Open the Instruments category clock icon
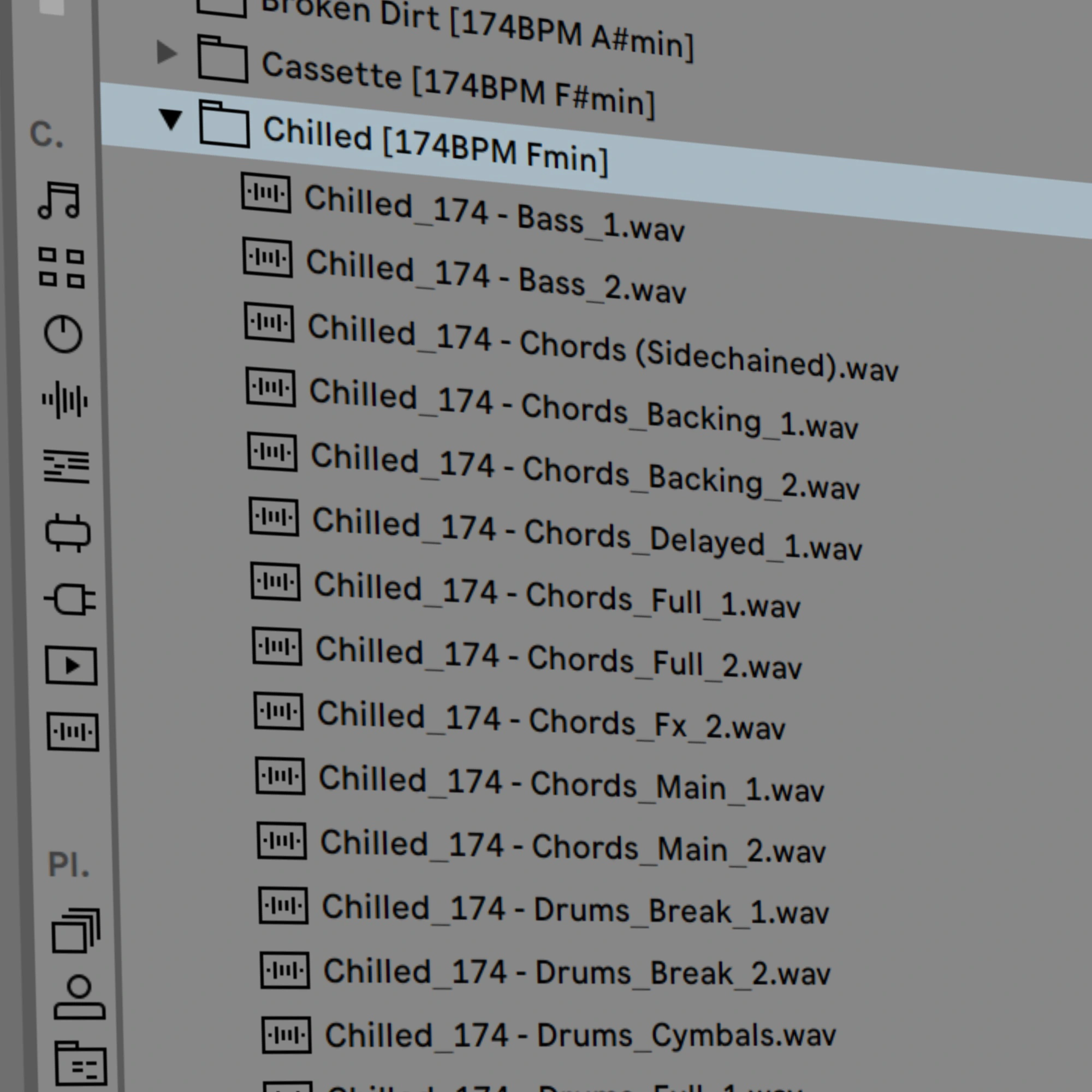This screenshot has height=1092, width=1092. click(63, 335)
